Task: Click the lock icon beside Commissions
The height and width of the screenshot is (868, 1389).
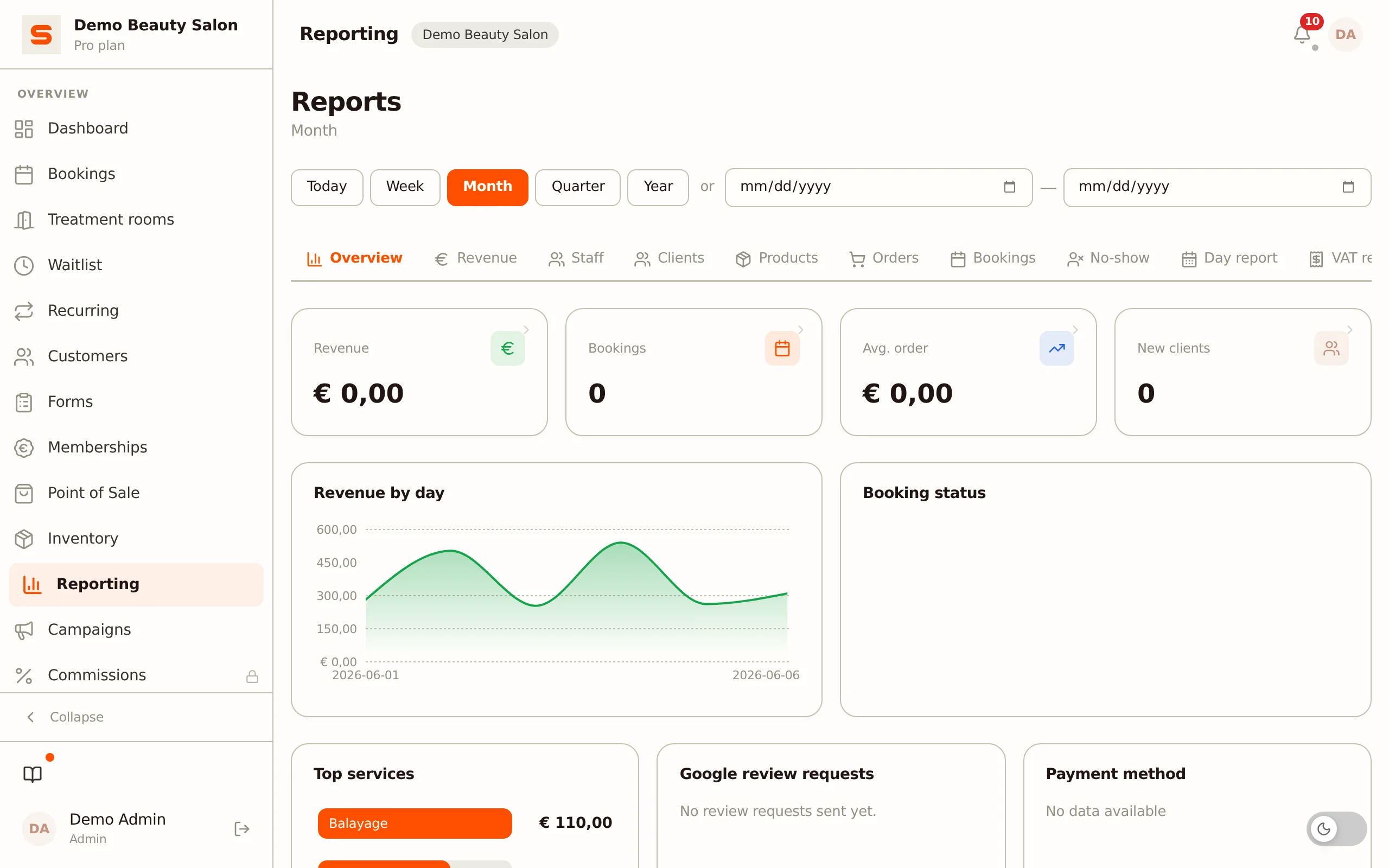Action: [x=252, y=676]
